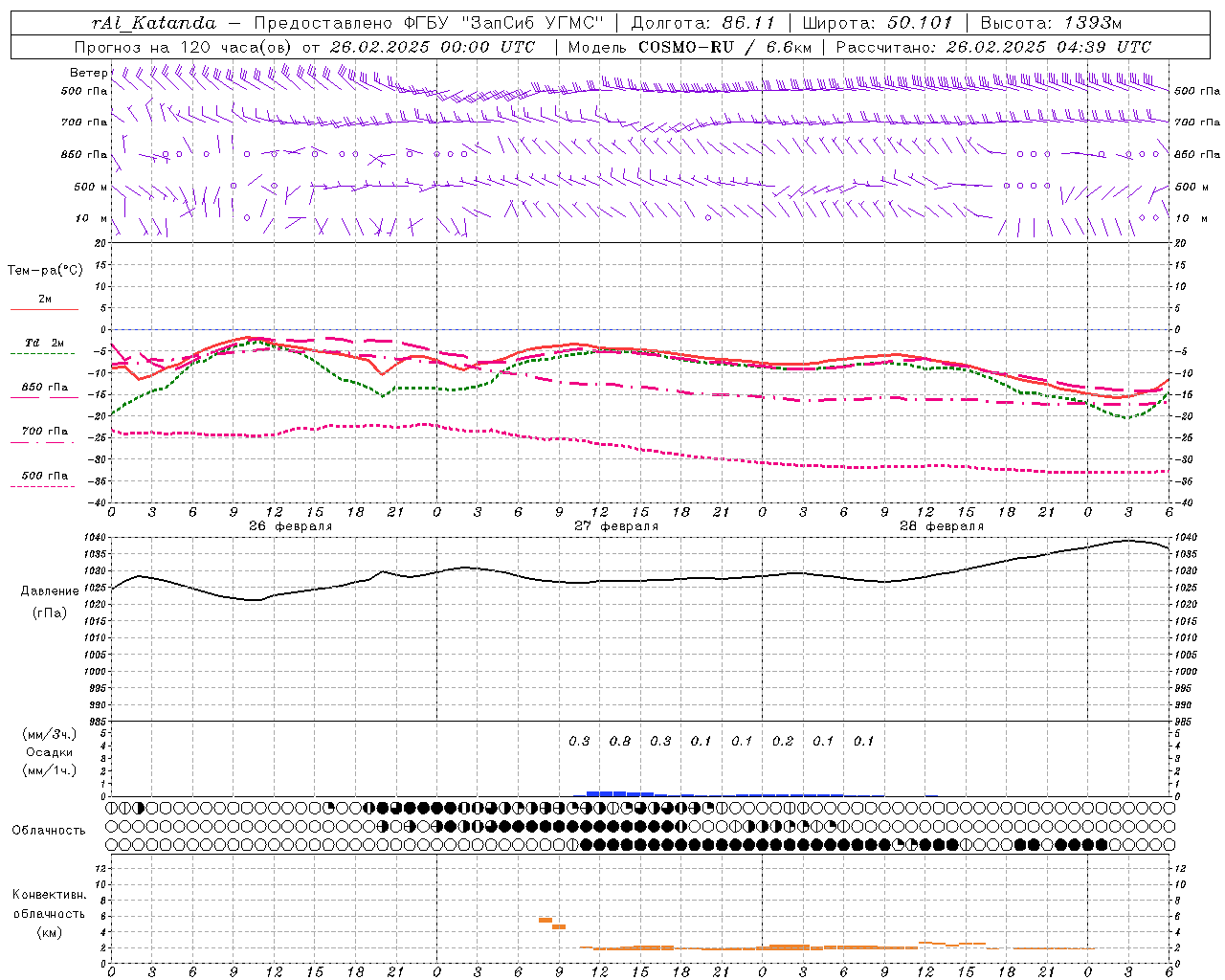Click the 500 гПа dotted legend line
The image size is (1225, 980).
(44, 486)
